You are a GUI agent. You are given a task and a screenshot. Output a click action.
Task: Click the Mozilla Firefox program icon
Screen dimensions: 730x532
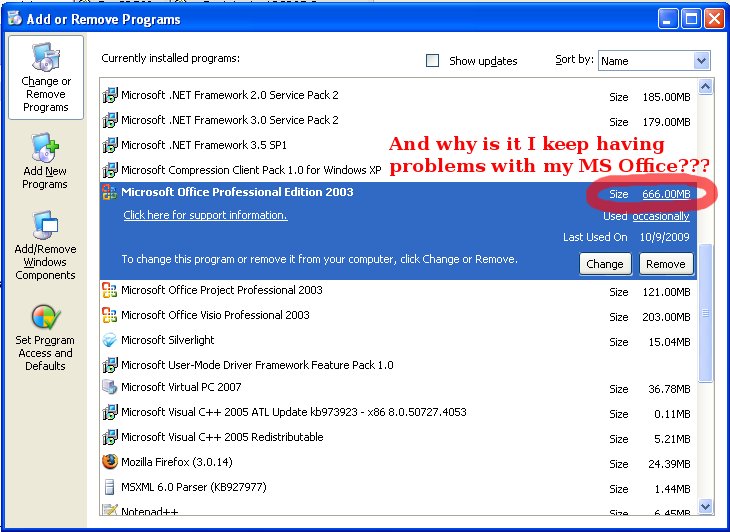coord(110,462)
